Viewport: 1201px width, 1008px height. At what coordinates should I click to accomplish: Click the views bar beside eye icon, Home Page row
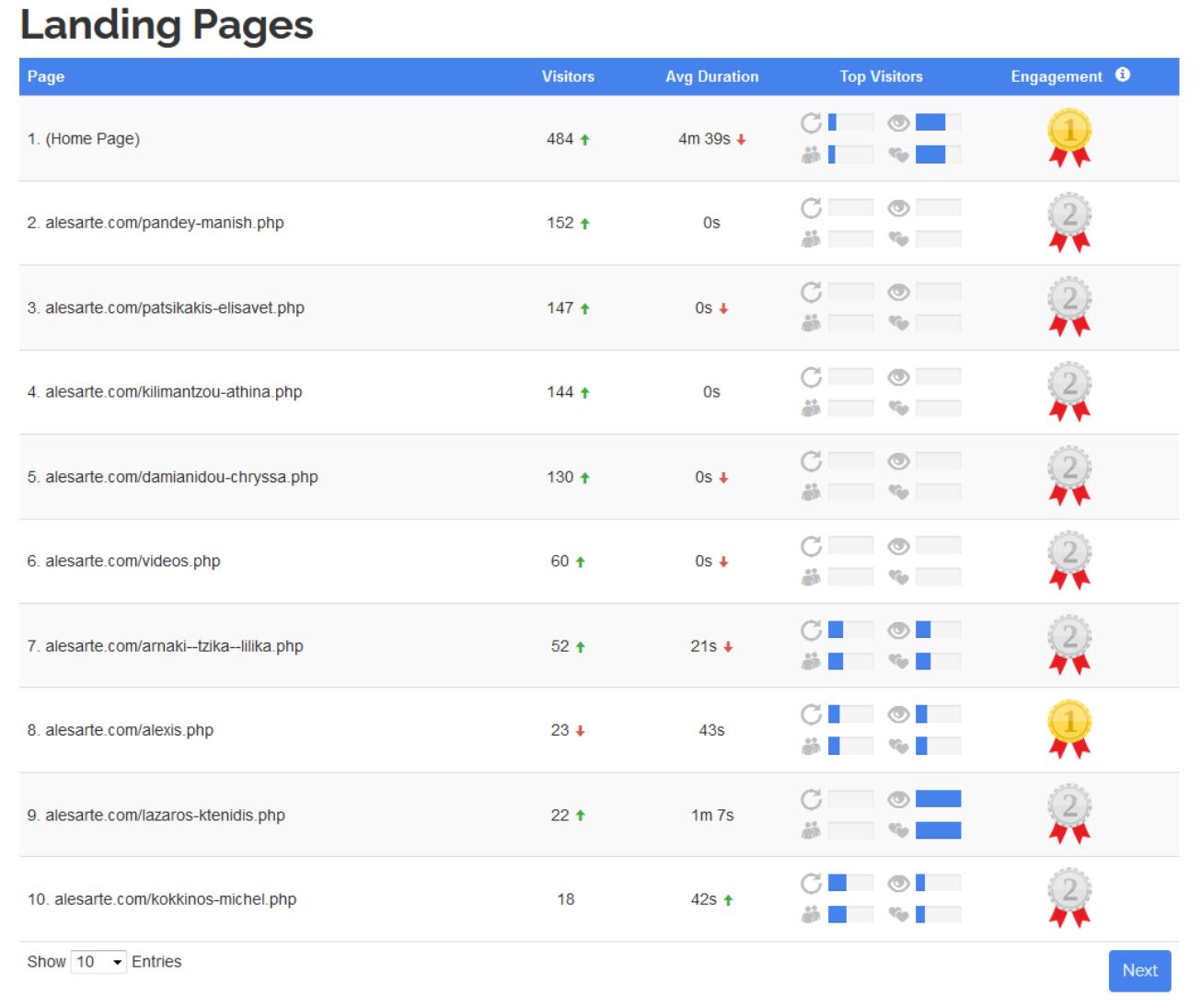pyautogui.click(x=938, y=122)
